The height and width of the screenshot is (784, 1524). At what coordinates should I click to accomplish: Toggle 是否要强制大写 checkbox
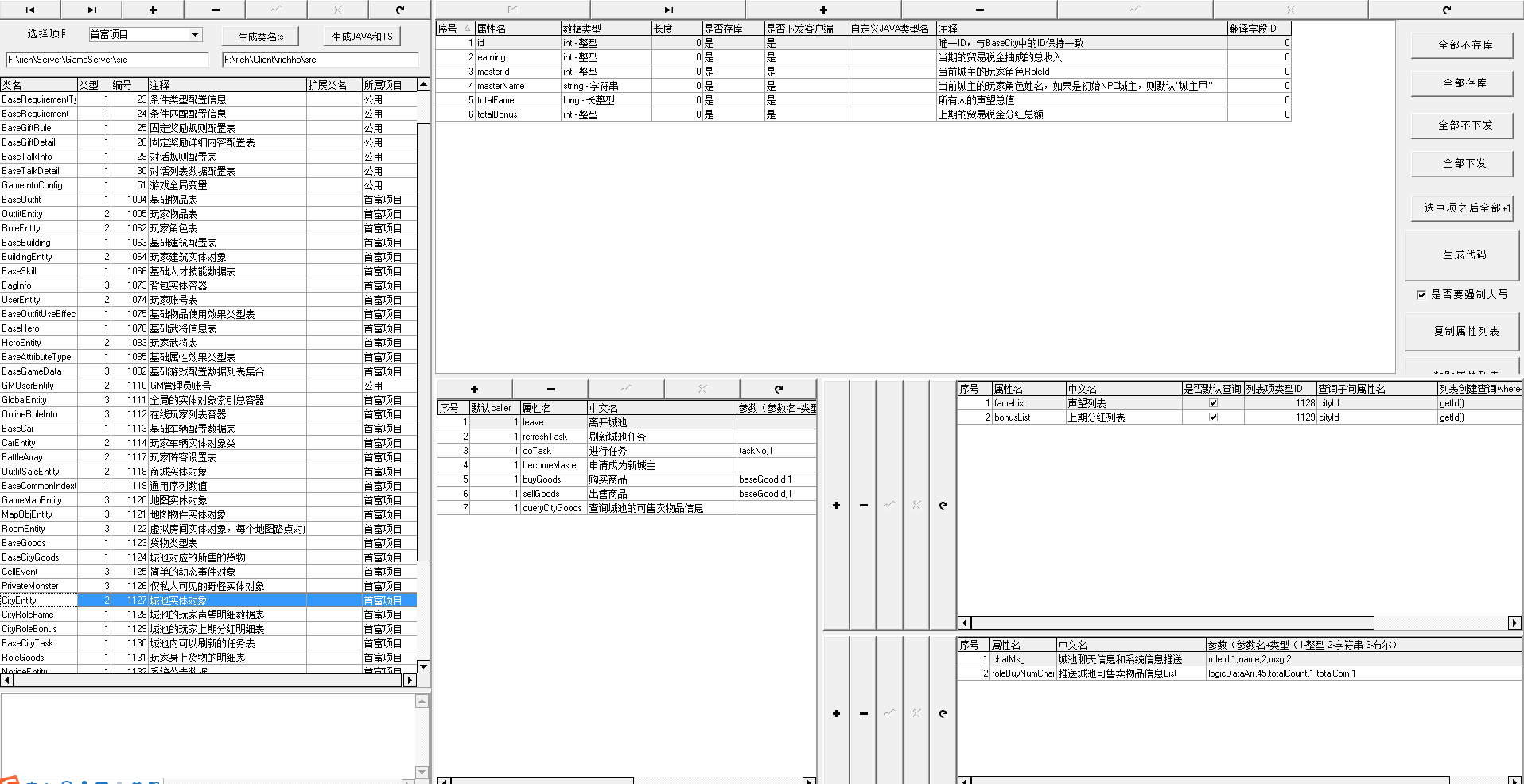[x=1421, y=295]
